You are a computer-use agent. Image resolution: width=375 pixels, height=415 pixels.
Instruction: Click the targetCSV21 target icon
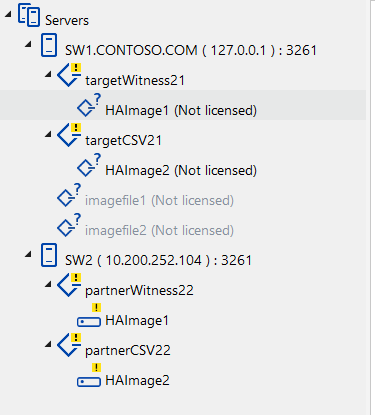pyautogui.click(x=69, y=135)
